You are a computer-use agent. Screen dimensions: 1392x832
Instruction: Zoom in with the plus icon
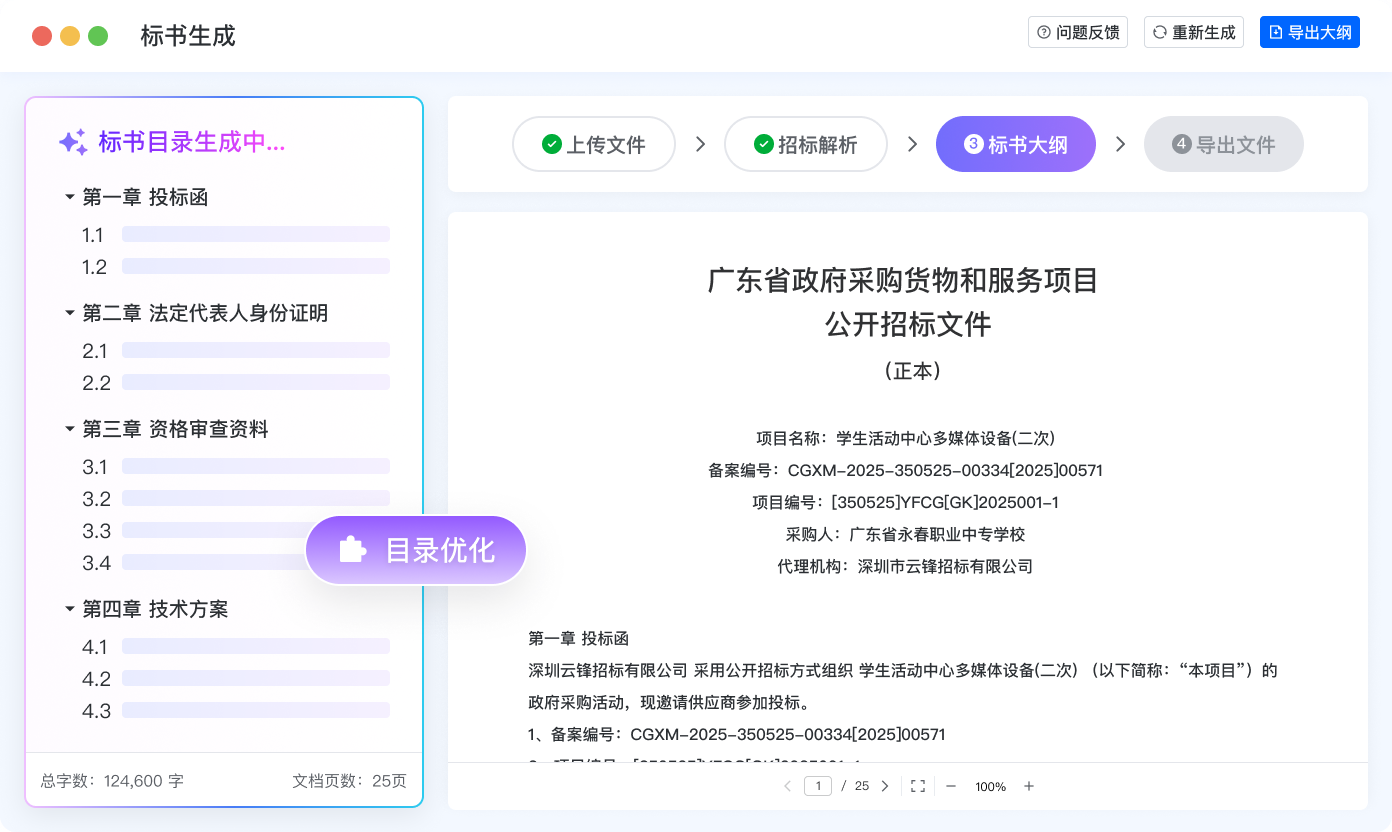[1029, 786]
